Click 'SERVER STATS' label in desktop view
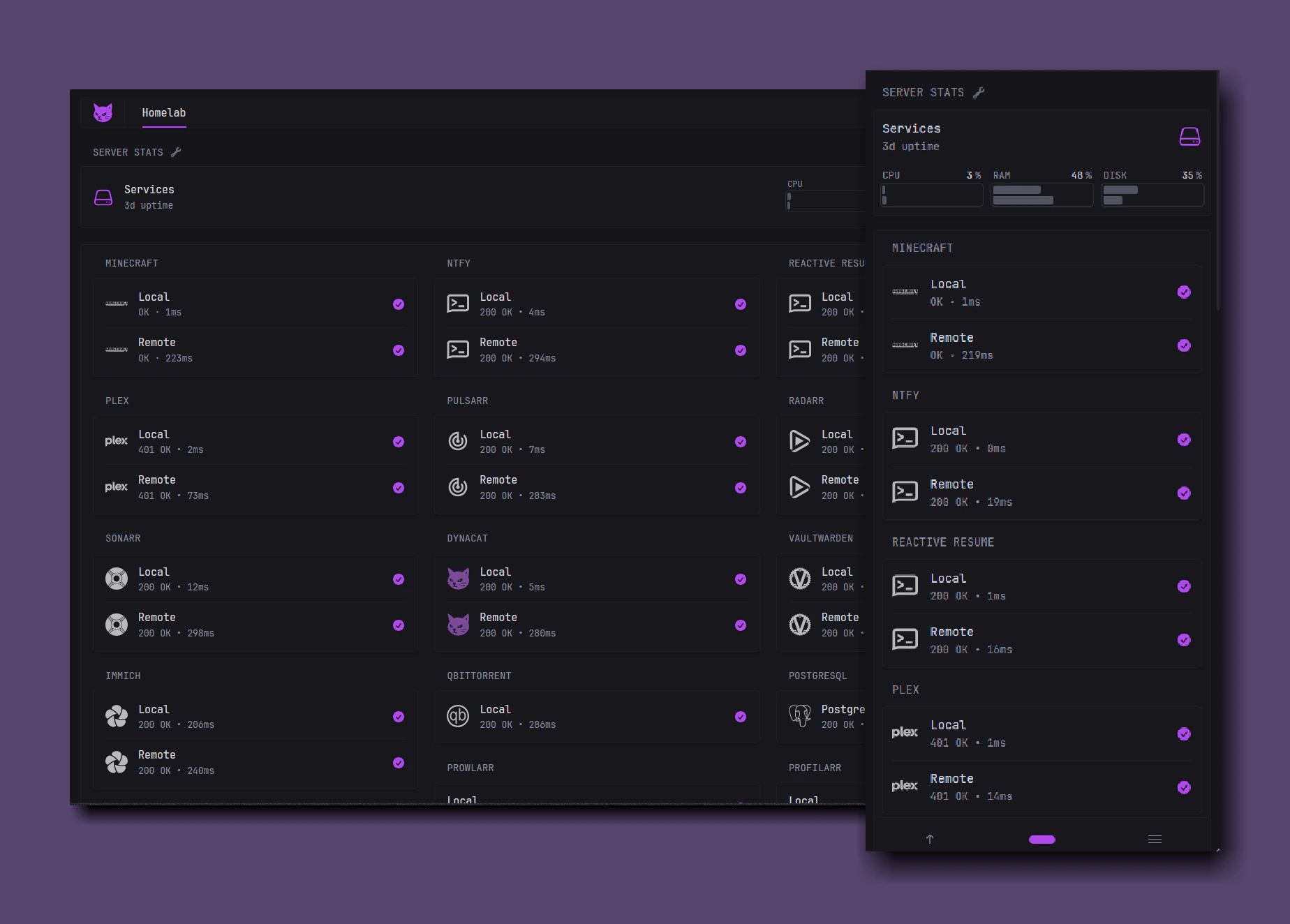Image resolution: width=1290 pixels, height=924 pixels. (128, 152)
